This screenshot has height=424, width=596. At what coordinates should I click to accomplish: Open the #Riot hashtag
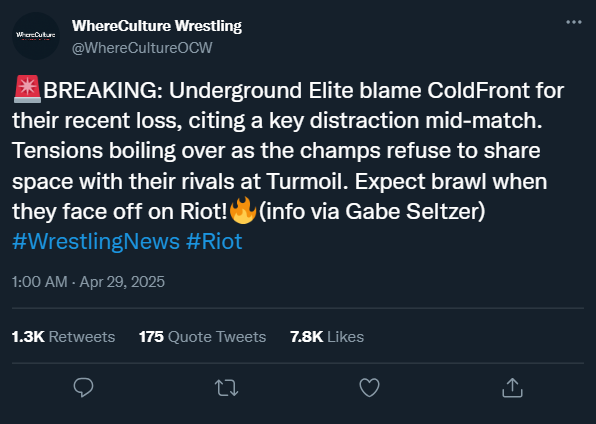pyautogui.click(x=214, y=241)
